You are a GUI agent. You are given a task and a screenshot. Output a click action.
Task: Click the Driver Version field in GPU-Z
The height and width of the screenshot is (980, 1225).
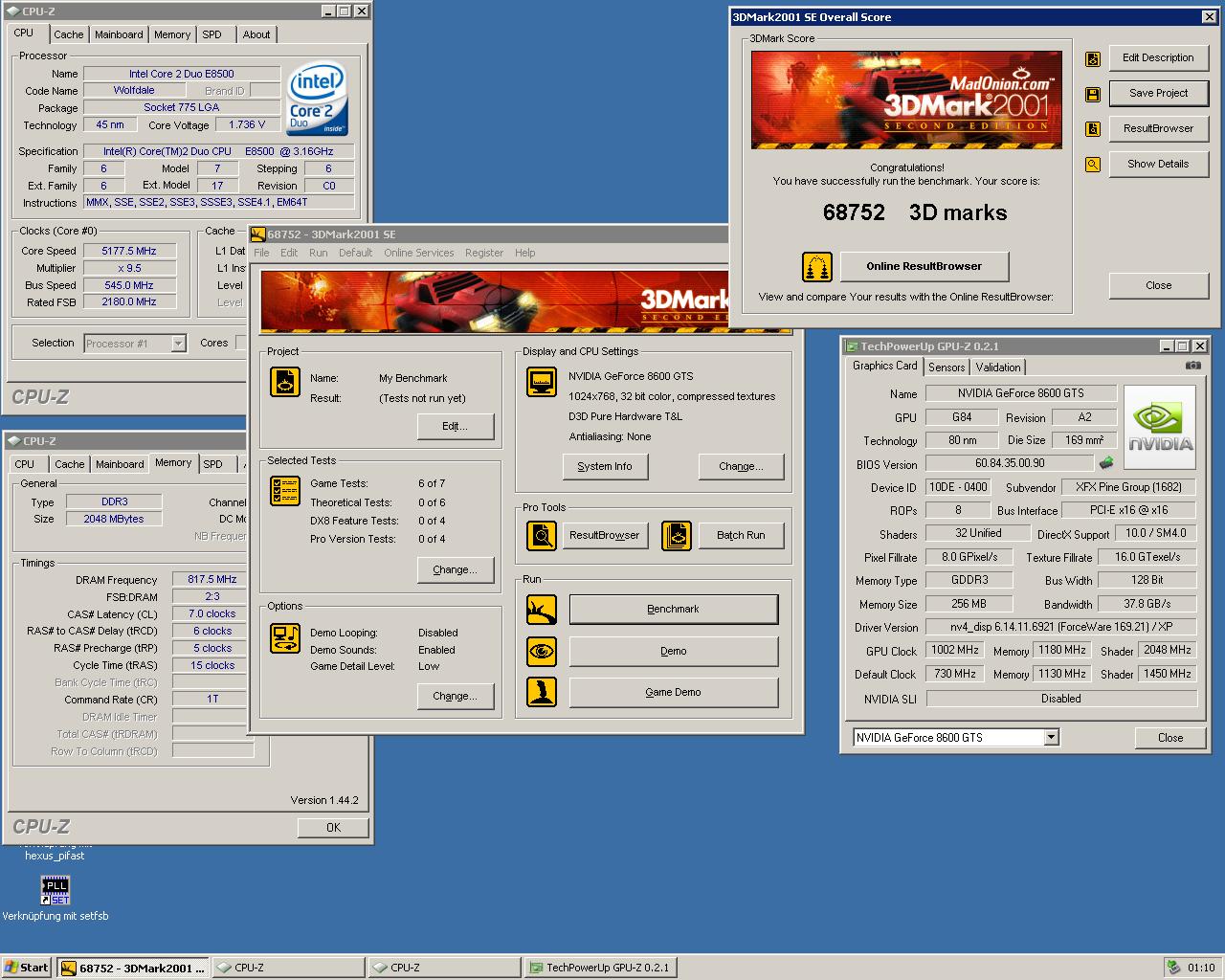coord(1061,627)
